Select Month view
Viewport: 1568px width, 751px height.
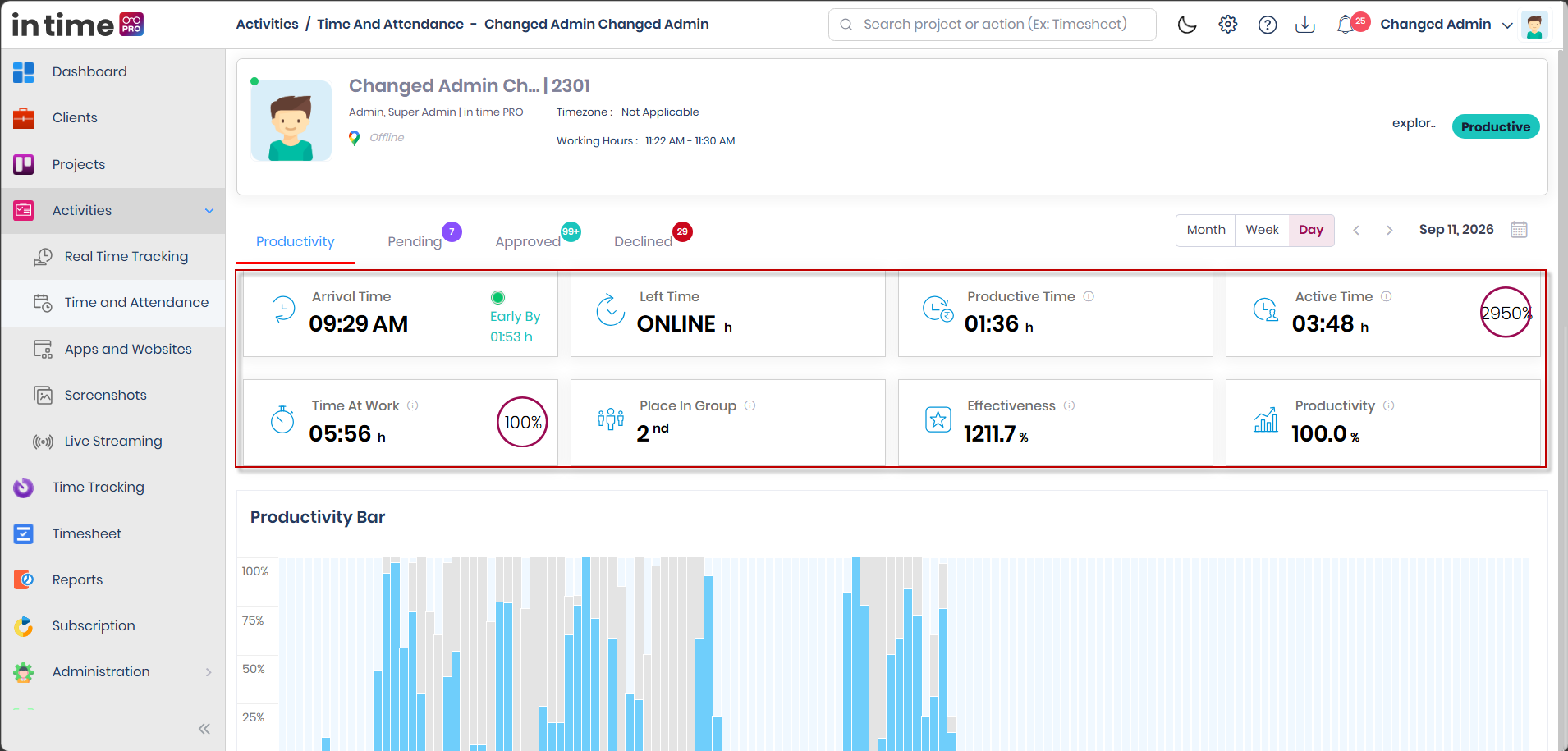click(1206, 231)
